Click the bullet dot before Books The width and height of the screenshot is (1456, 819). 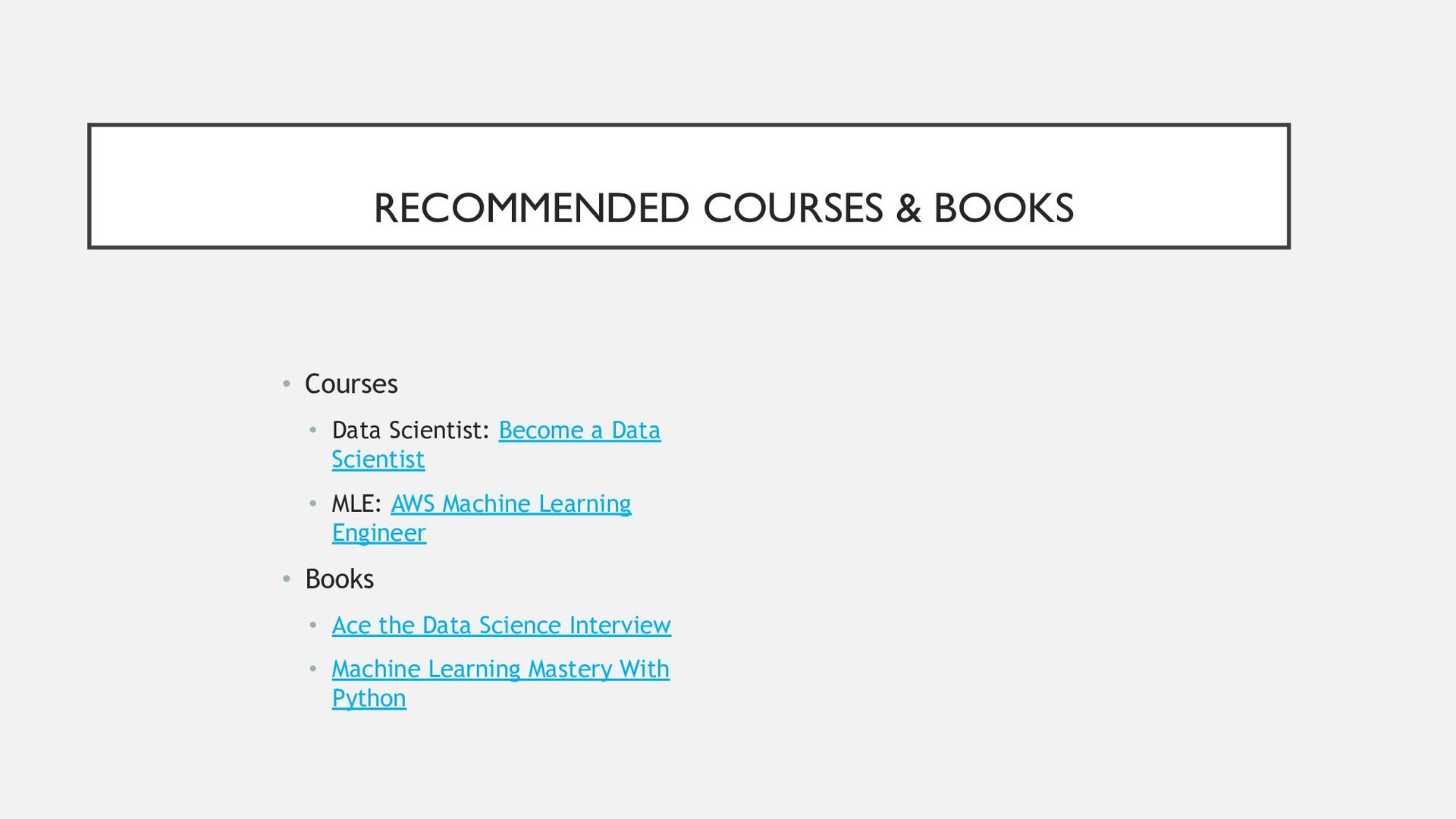coord(287,579)
